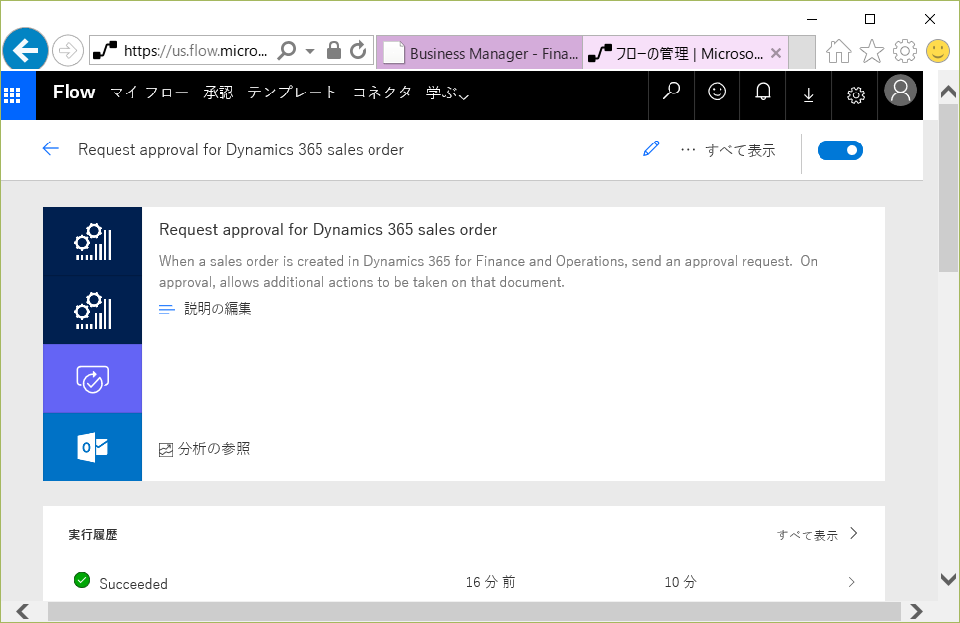Expand the 学ぶ dropdown menu
The width and height of the screenshot is (960, 623).
[448, 92]
